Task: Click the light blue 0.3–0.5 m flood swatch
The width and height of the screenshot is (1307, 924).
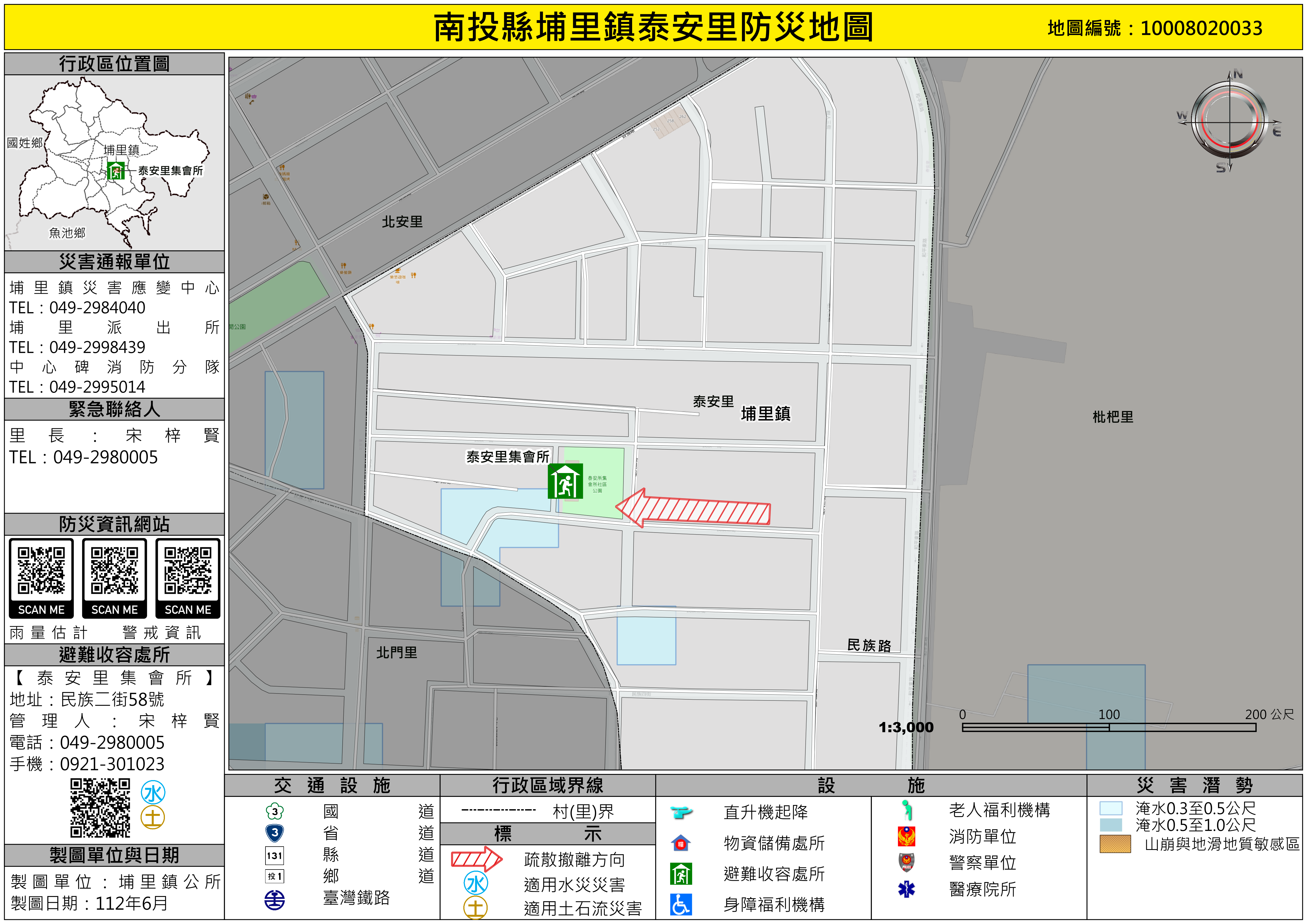Action: [x=1111, y=808]
